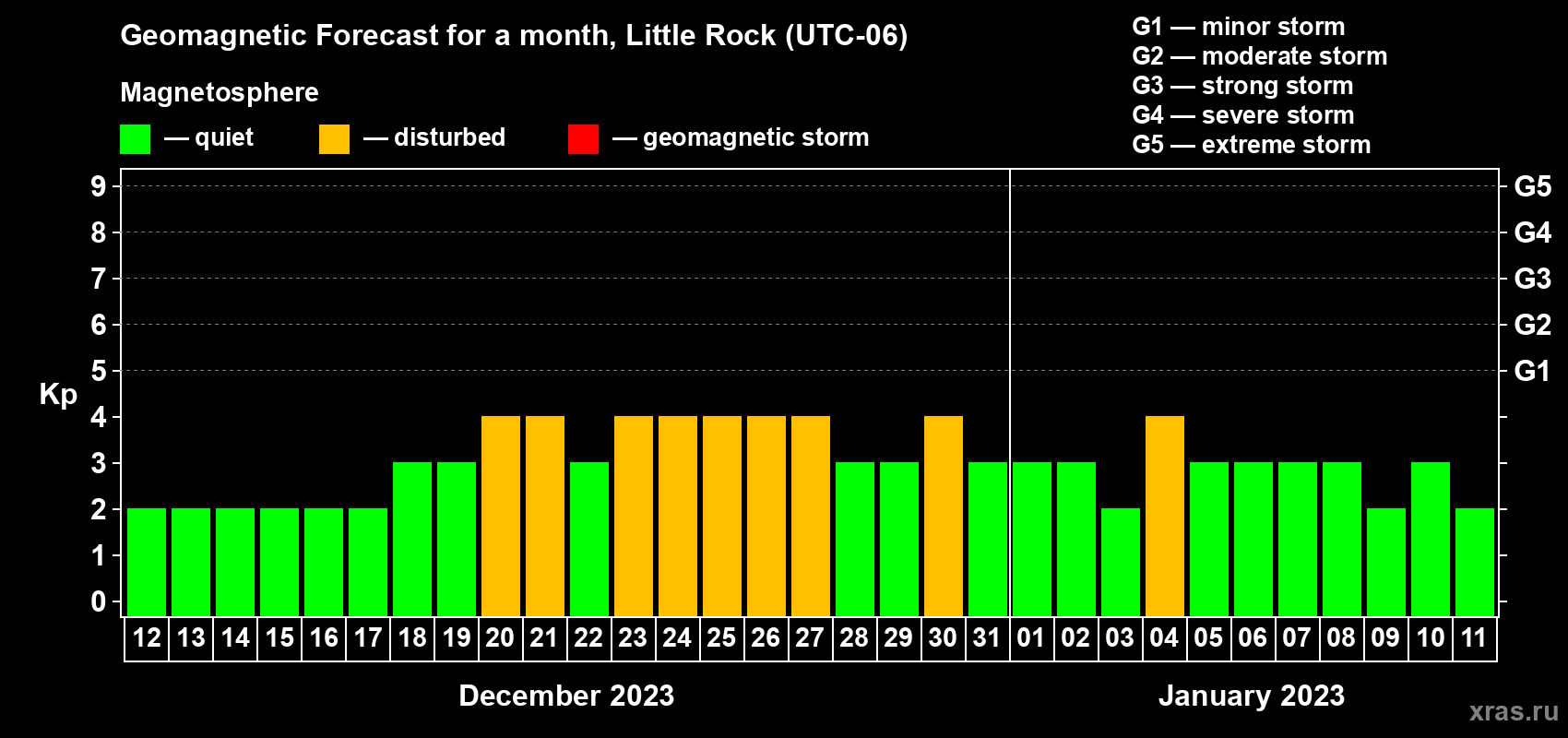Click date label 27
1568x738 pixels.
click(810, 637)
